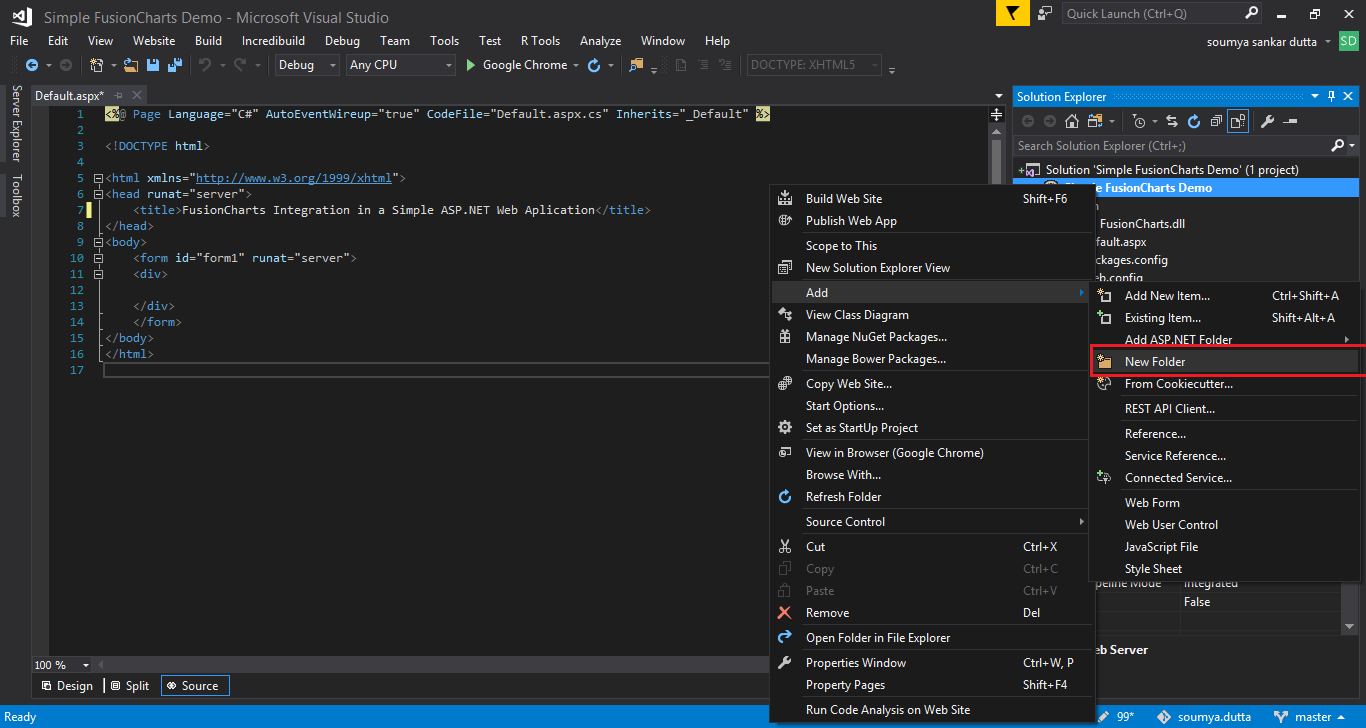1366x728 pixels.
Task: Switch to Split view button
Action: [130, 685]
